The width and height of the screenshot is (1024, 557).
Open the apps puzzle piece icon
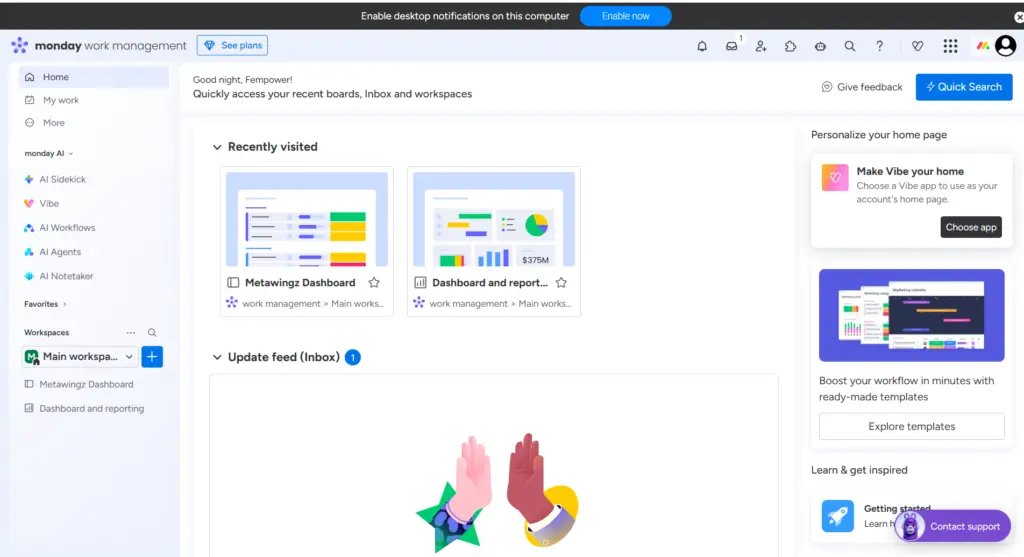tap(790, 46)
